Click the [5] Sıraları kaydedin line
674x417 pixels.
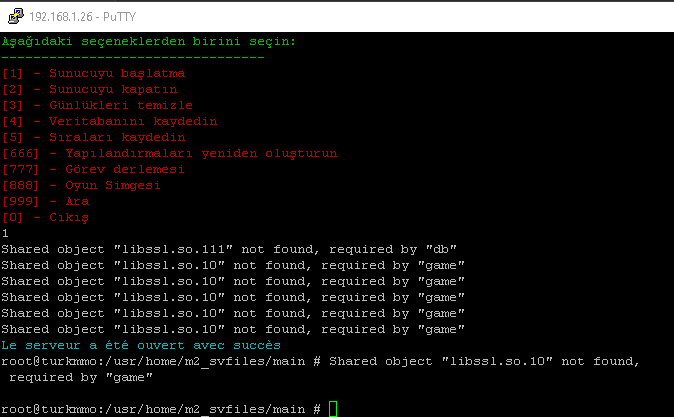point(94,138)
